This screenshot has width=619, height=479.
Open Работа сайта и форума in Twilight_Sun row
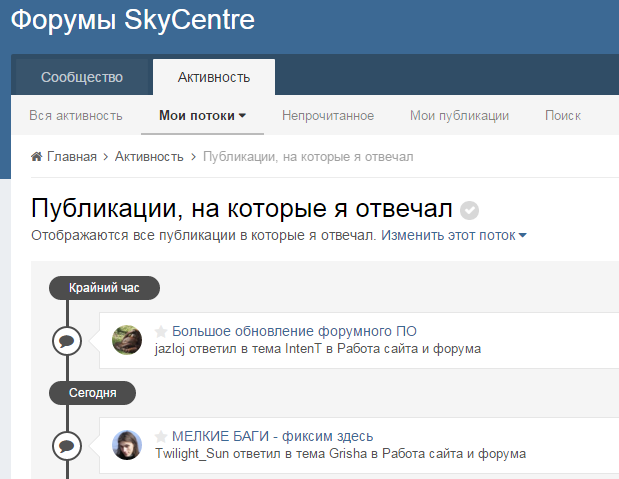coord(454,454)
